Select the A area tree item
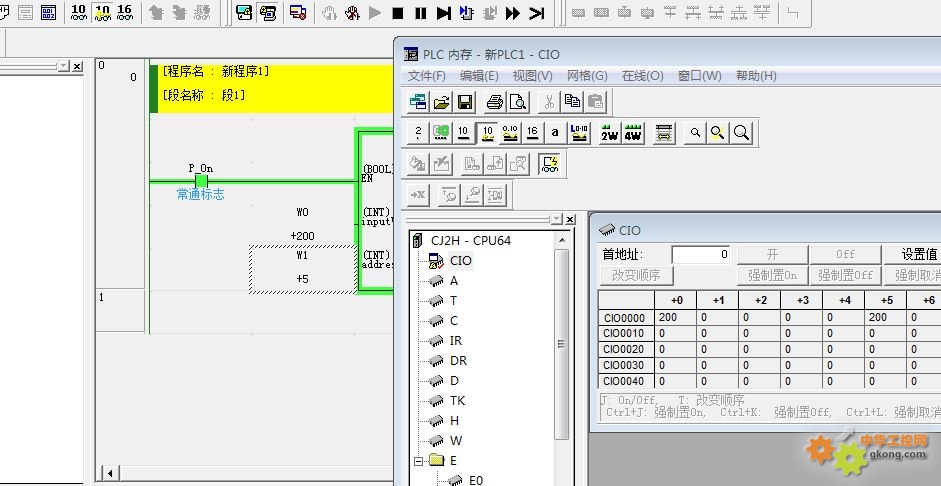Image resolution: width=941 pixels, height=486 pixels. 454,281
